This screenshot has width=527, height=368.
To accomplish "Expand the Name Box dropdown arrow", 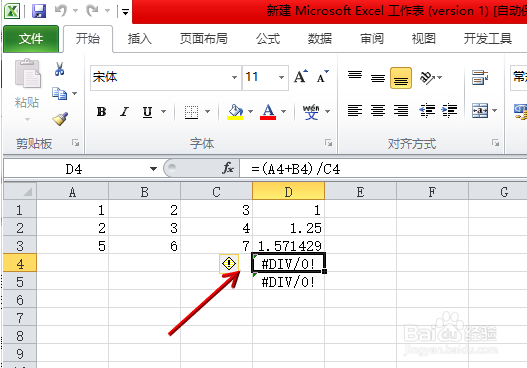I will coord(153,168).
